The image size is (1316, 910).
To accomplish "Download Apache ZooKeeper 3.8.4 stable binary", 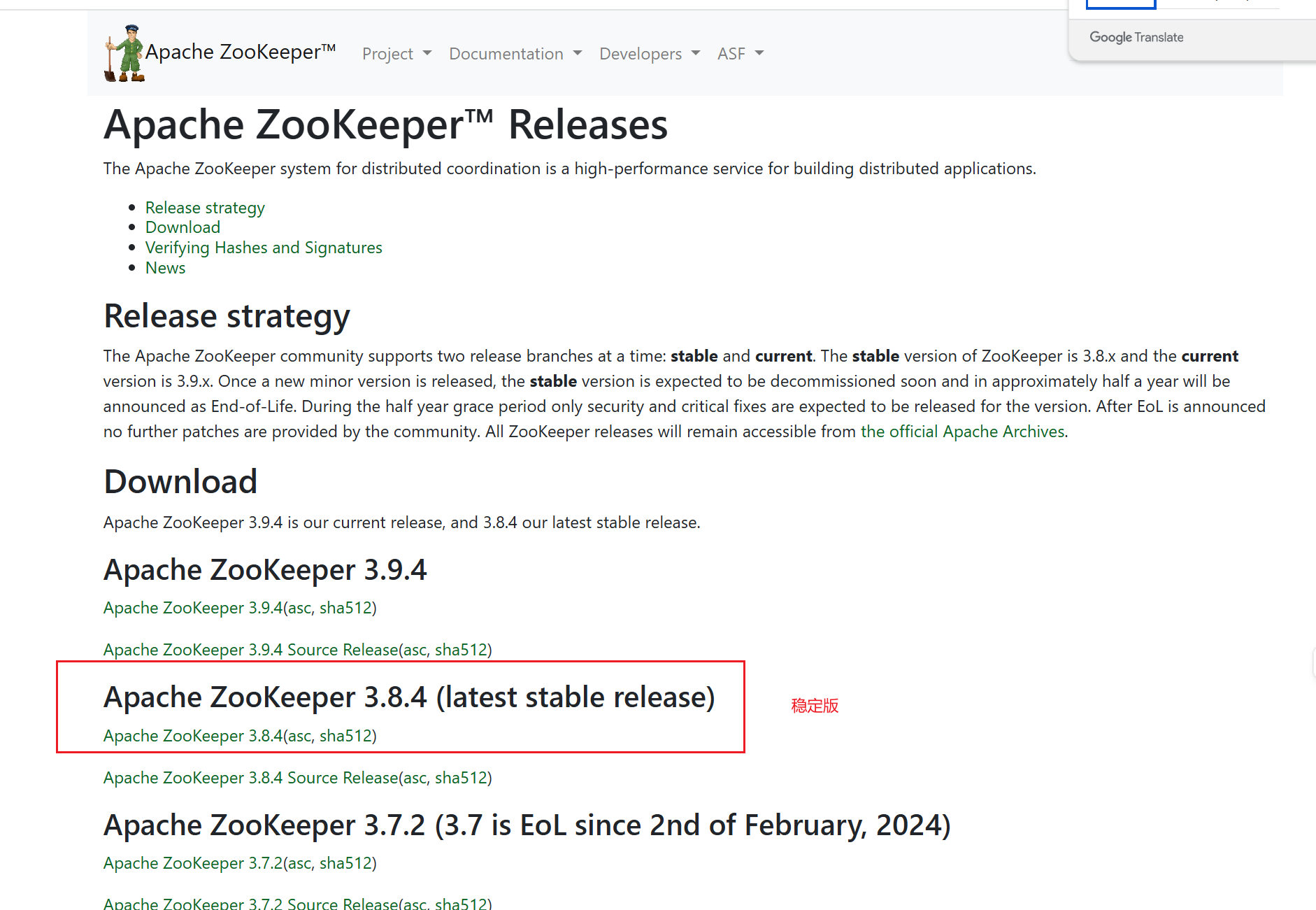I will (193, 736).
